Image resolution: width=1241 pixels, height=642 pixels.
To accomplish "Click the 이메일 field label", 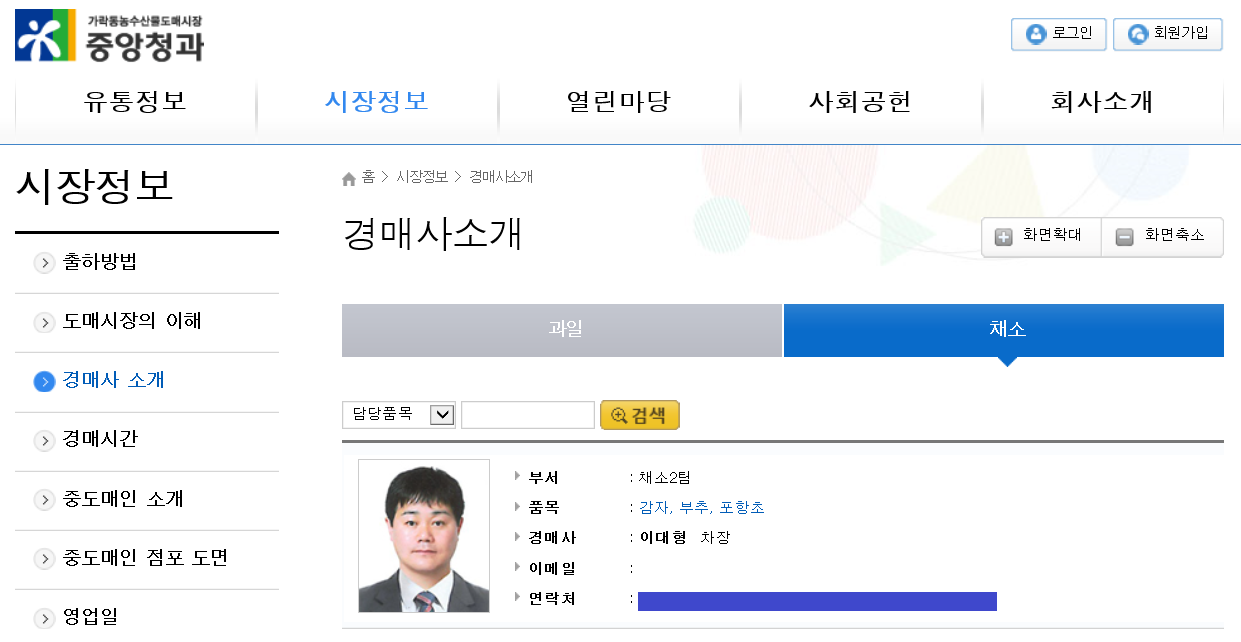I will pos(552,569).
